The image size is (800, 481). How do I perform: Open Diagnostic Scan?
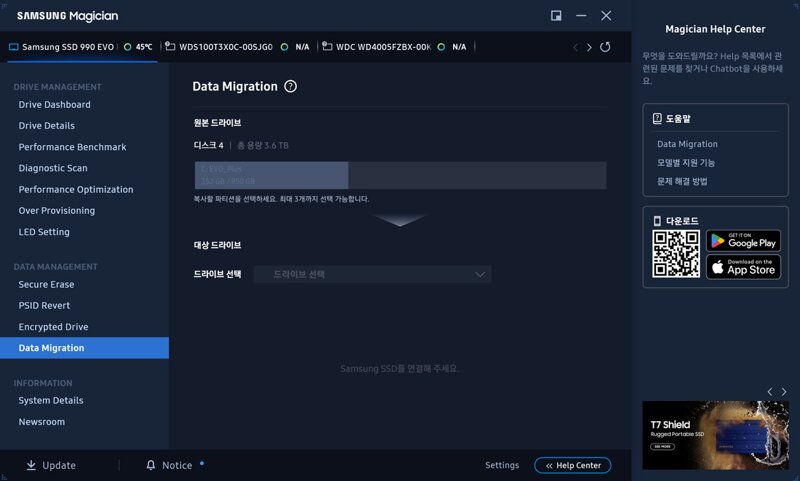click(x=53, y=168)
